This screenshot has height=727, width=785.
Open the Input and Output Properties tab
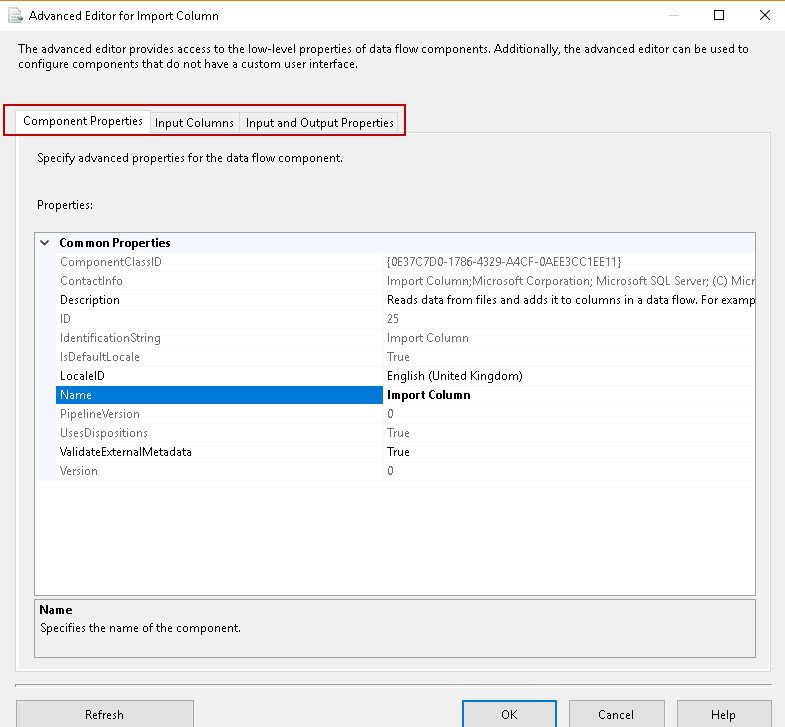(319, 123)
